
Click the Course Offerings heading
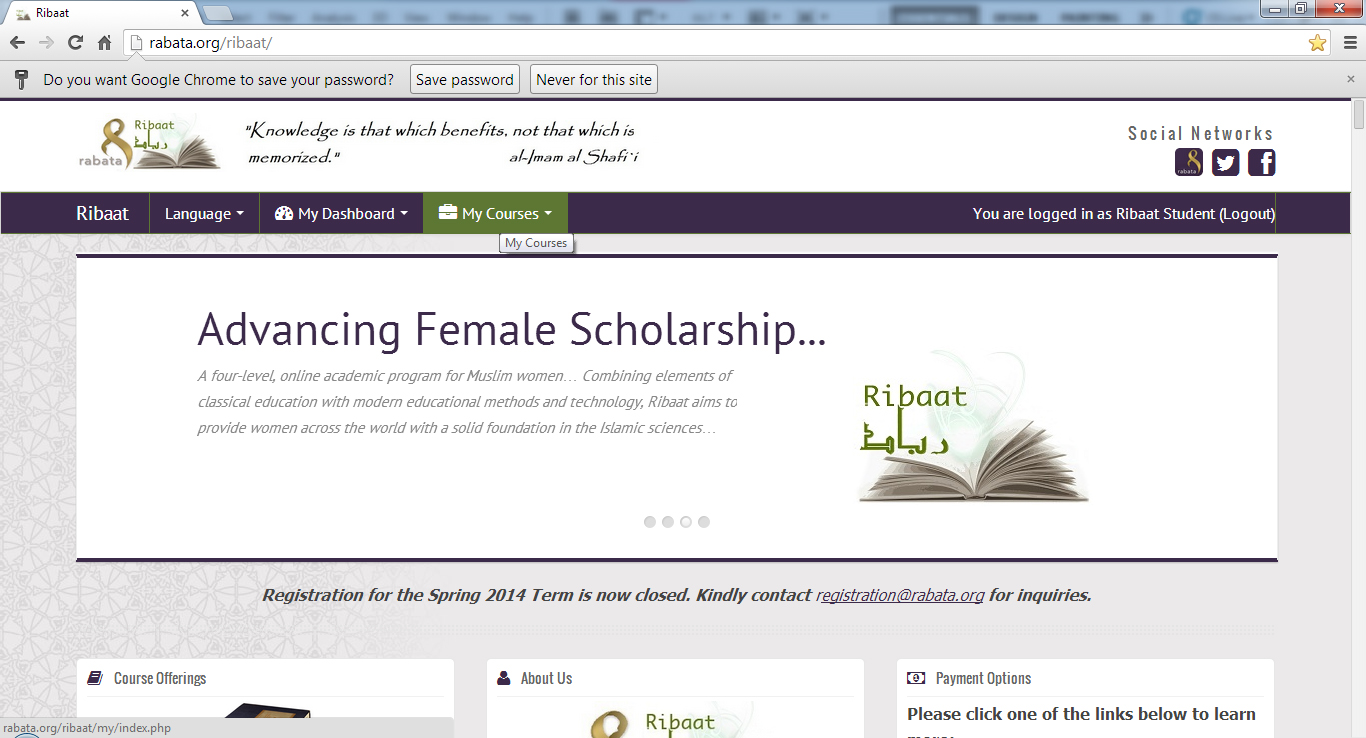point(160,678)
